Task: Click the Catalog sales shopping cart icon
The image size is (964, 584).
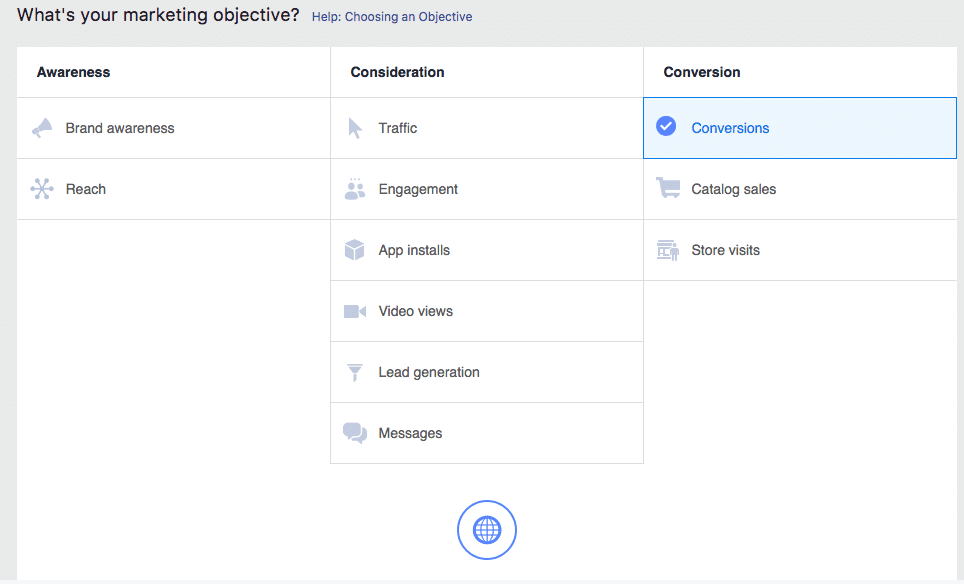Action: point(668,189)
